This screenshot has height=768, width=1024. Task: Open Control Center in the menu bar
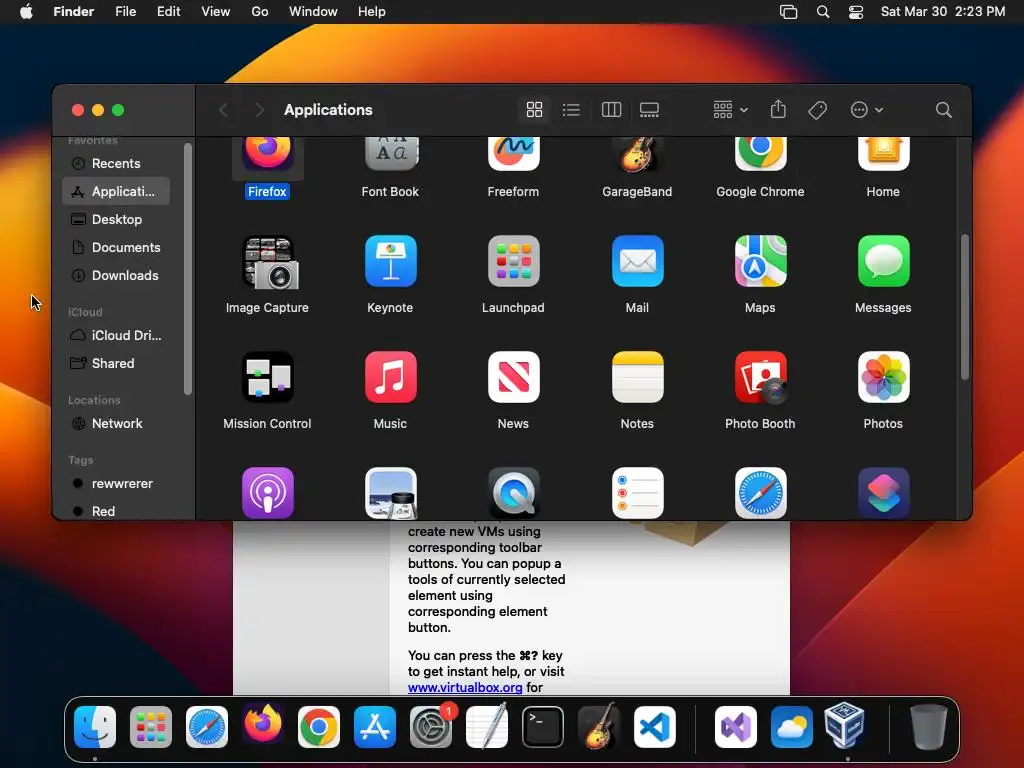pyautogui.click(x=856, y=12)
